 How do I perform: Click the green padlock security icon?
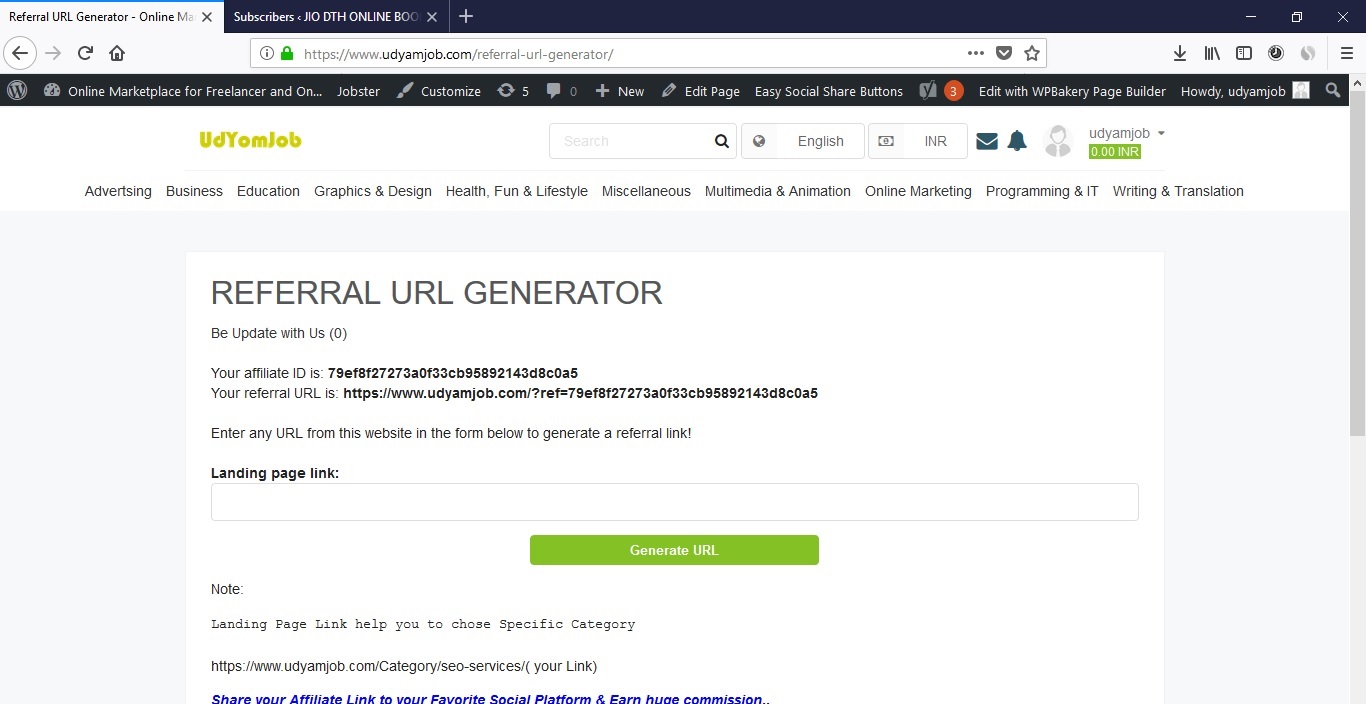point(287,54)
